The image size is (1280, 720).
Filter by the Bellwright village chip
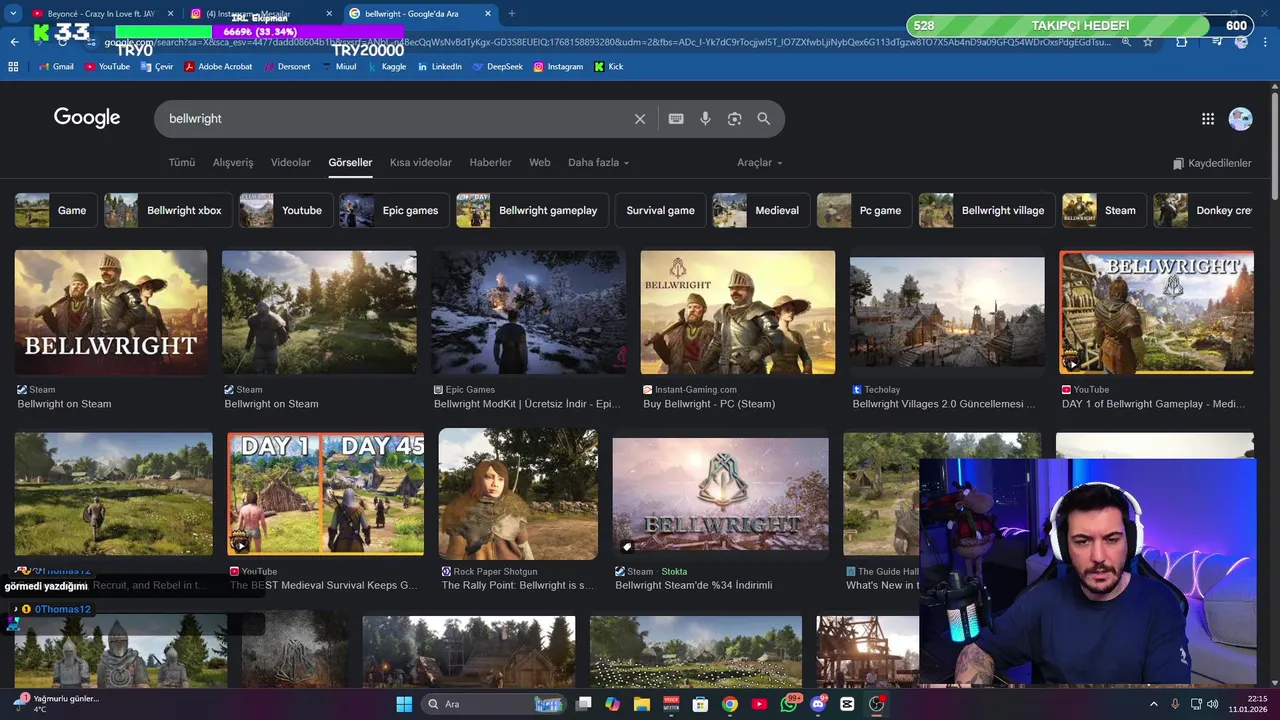click(987, 211)
